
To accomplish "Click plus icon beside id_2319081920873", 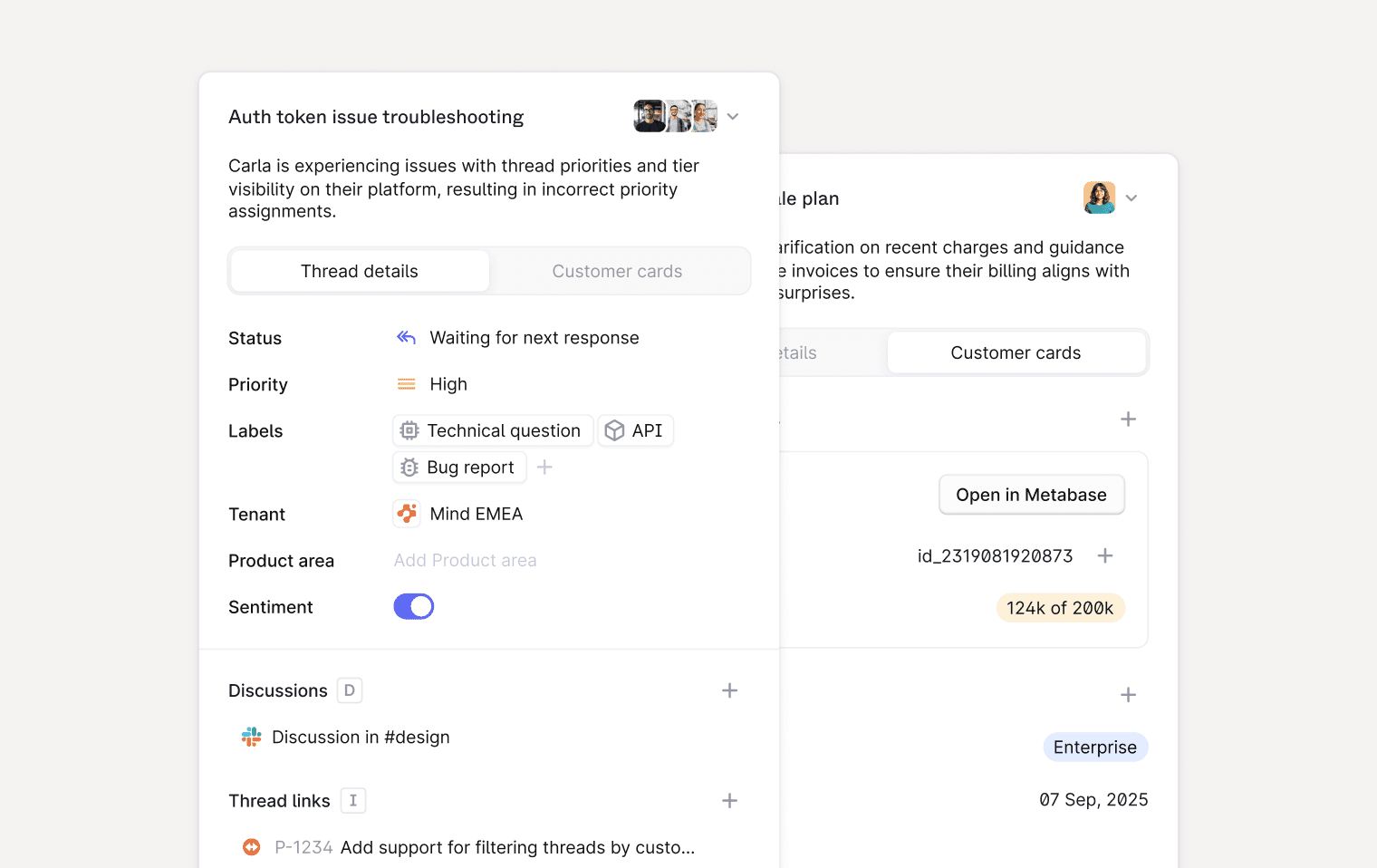I will point(1105,556).
